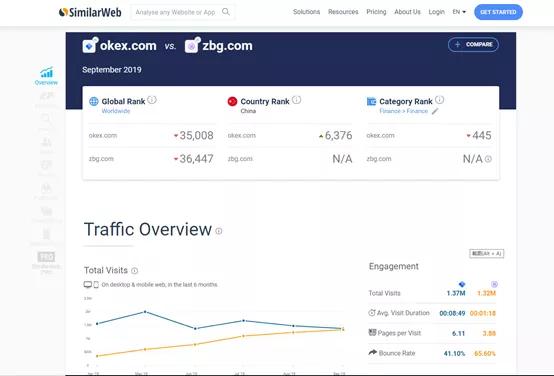
Task: Click the okex.com favicon in header
Action: (89, 46)
